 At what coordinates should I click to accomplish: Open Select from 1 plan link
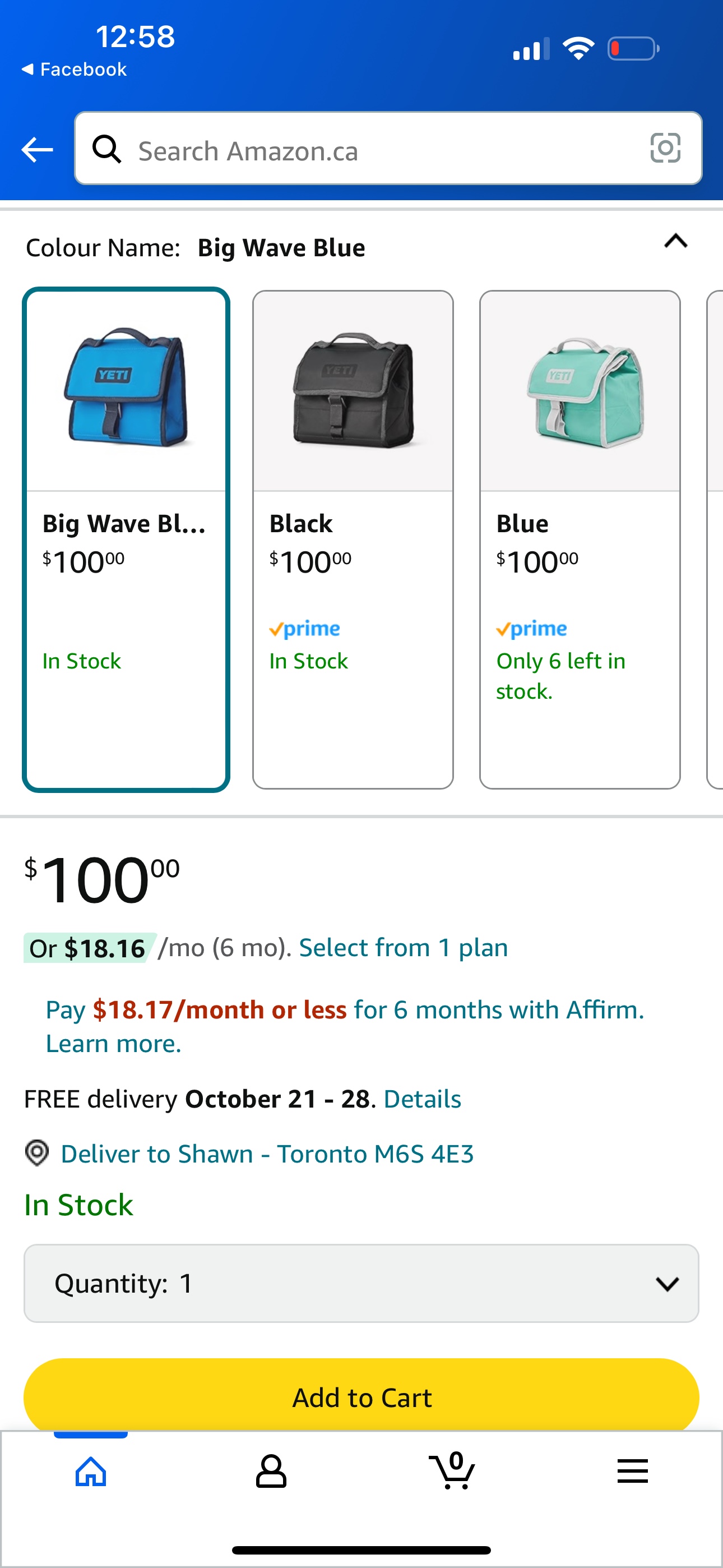[x=403, y=948]
